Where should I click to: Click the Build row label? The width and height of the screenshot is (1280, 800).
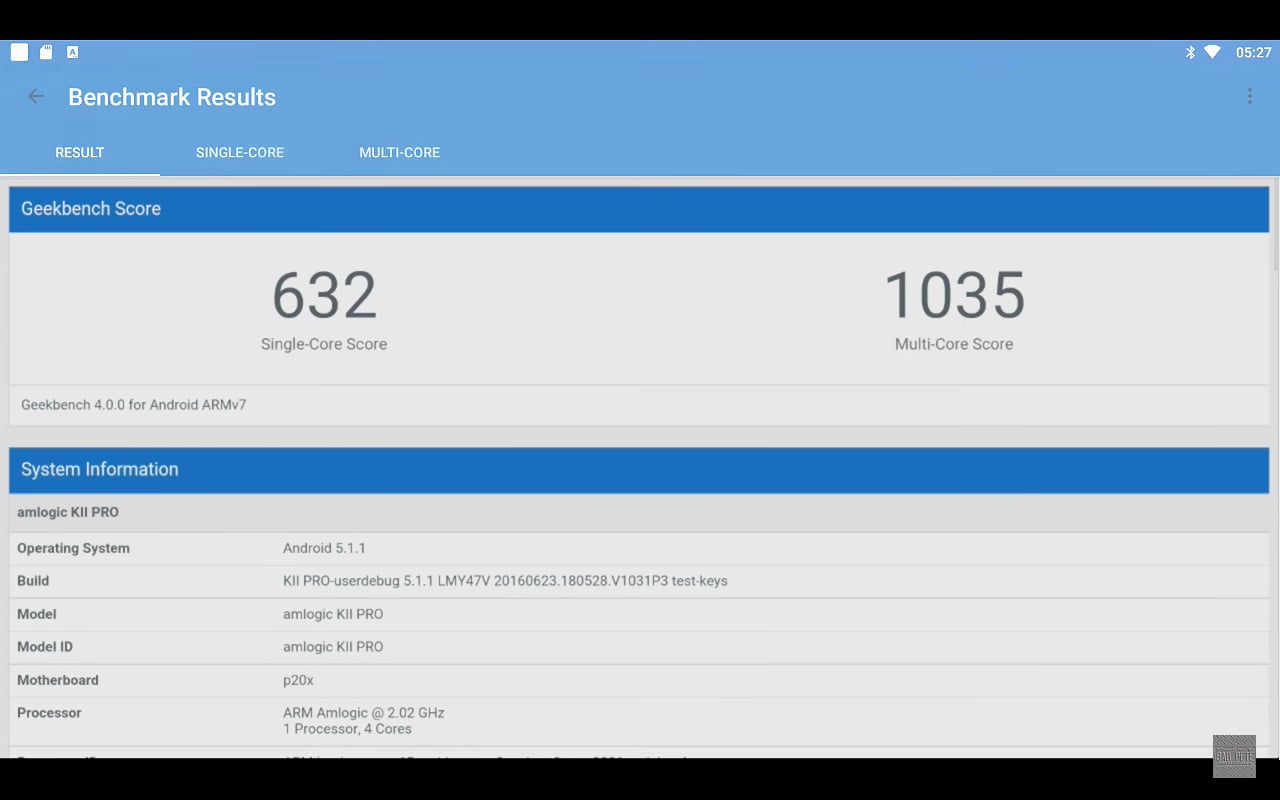pyautogui.click(x=33, y=581)
